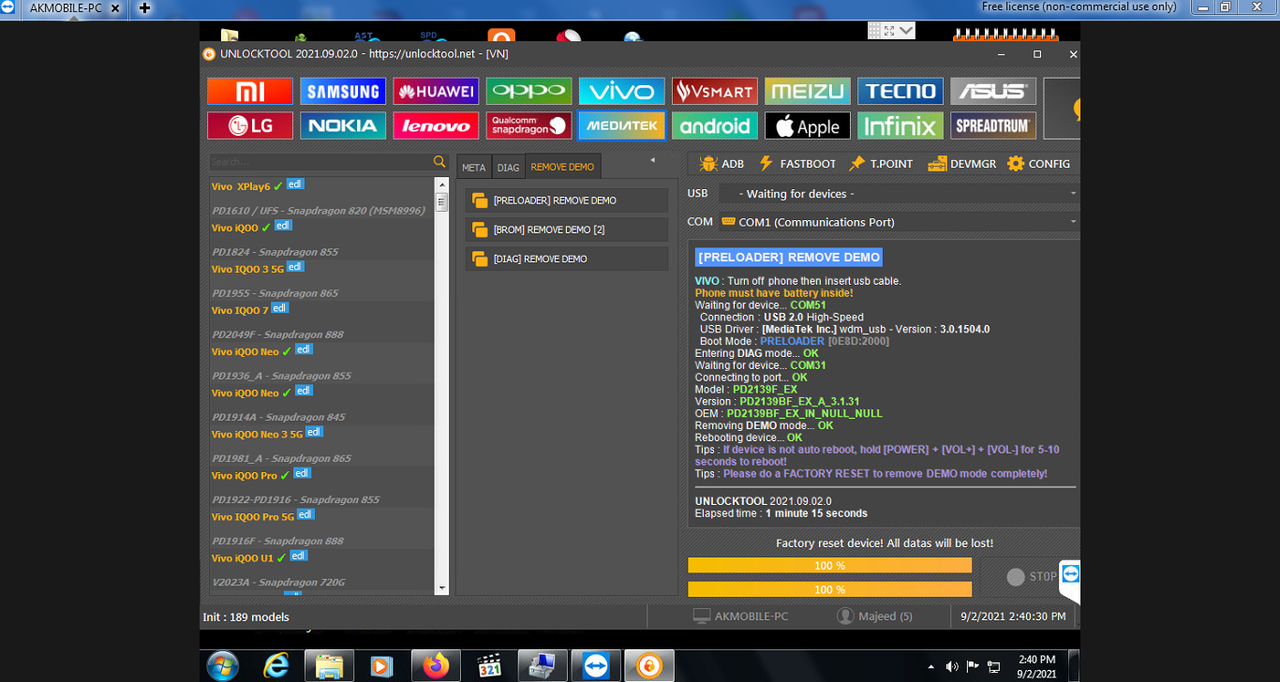This screenshot has width=1280, height=682.
Task: Run [BROM] REMOVE DEMO [2]
Action: (x=567, y=230)
